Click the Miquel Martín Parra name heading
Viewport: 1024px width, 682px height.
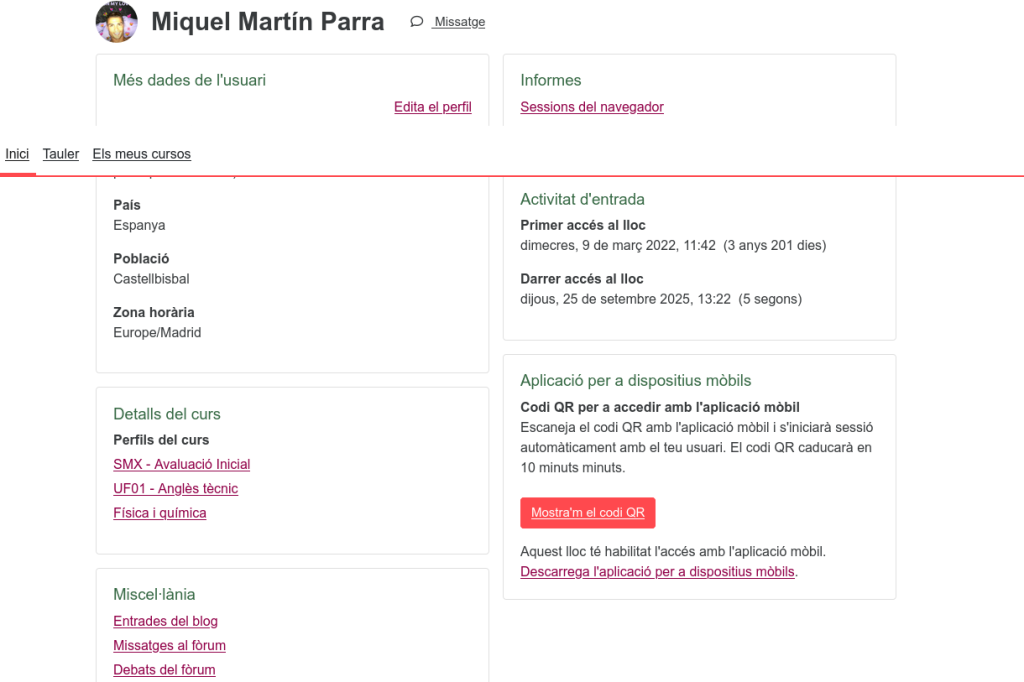(x=267, y=22)
